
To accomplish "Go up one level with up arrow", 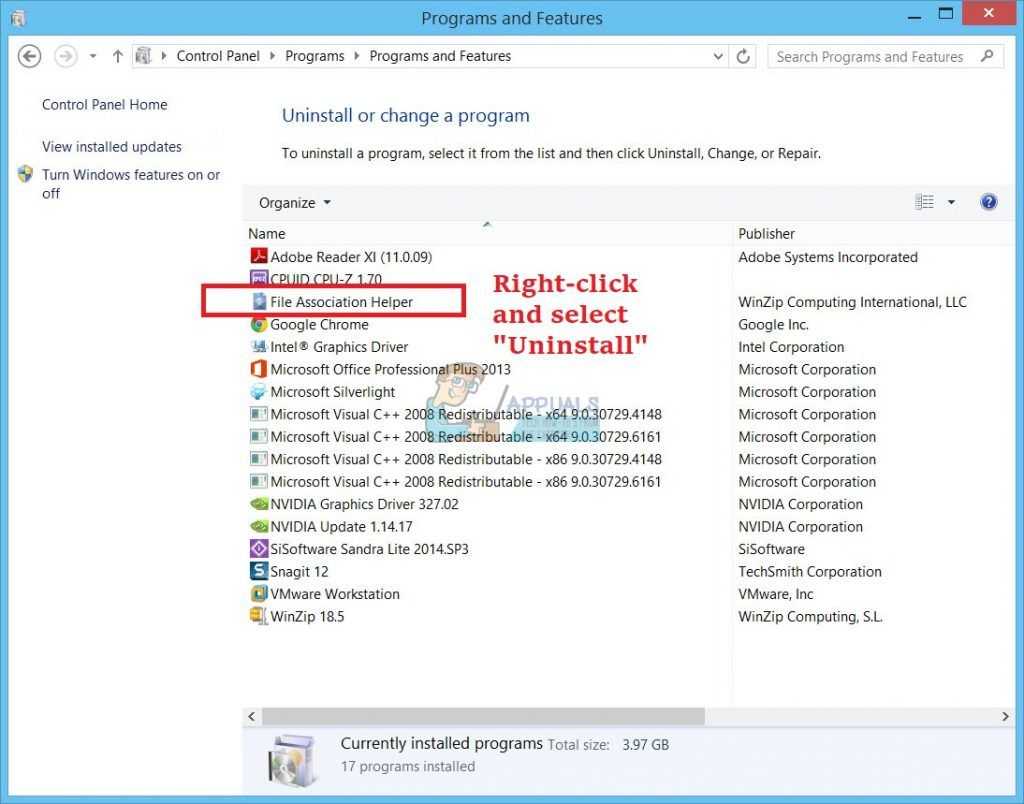I will click(117, 57).
